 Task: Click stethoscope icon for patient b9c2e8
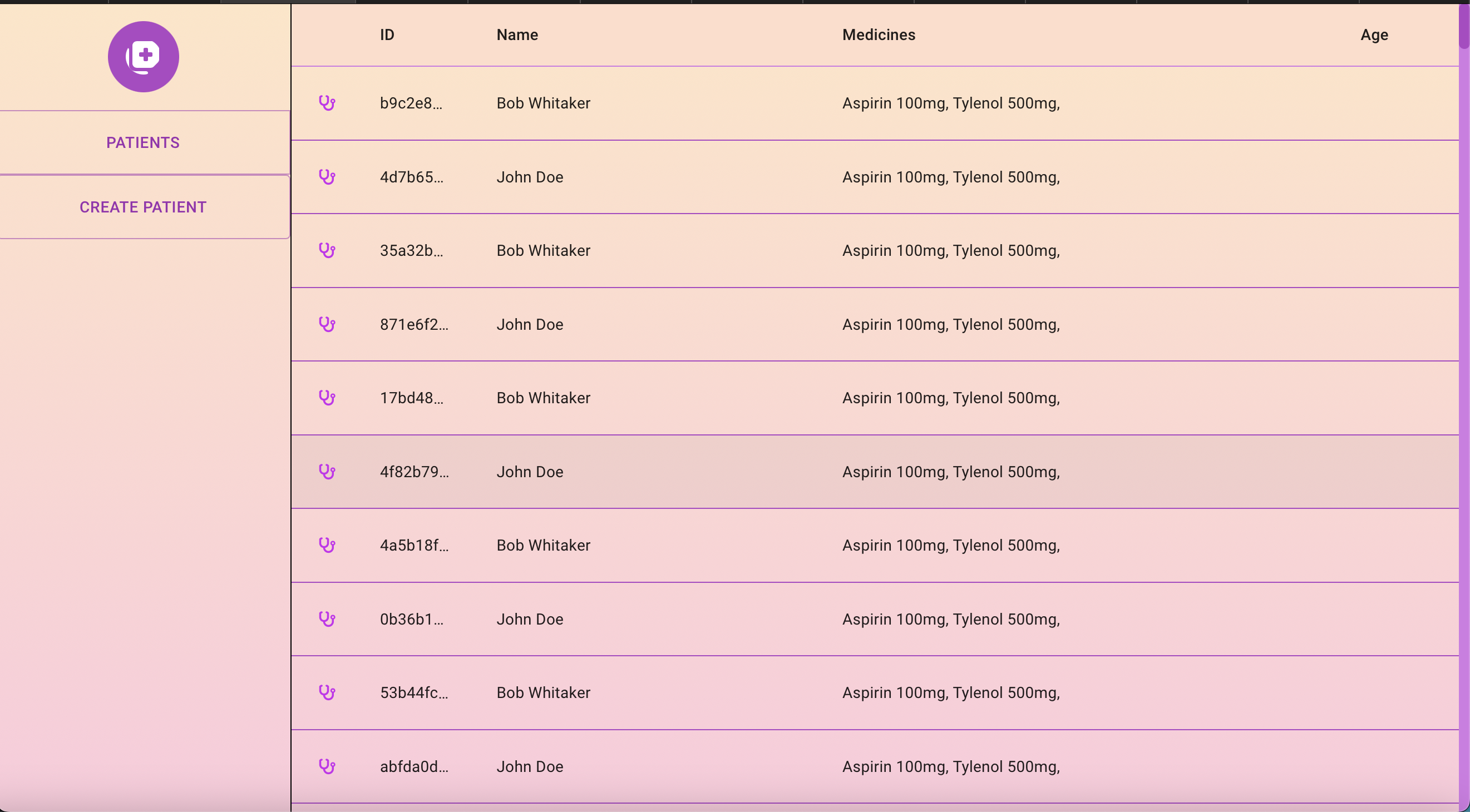click(x=327, y=103)
